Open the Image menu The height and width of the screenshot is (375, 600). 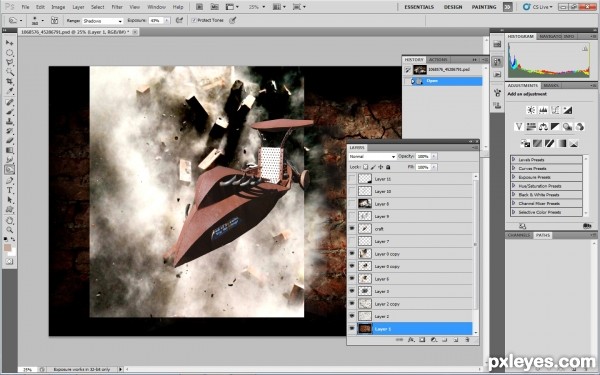[58, 7]
